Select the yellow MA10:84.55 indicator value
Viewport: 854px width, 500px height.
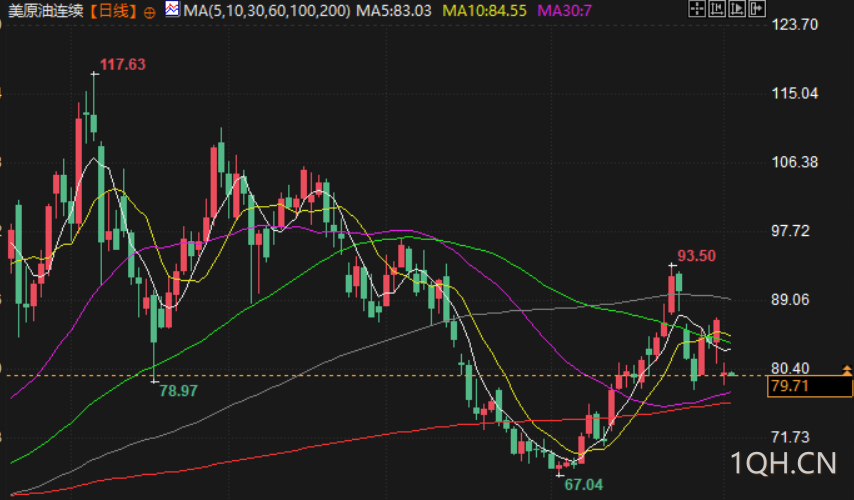[x=484, y=10]
